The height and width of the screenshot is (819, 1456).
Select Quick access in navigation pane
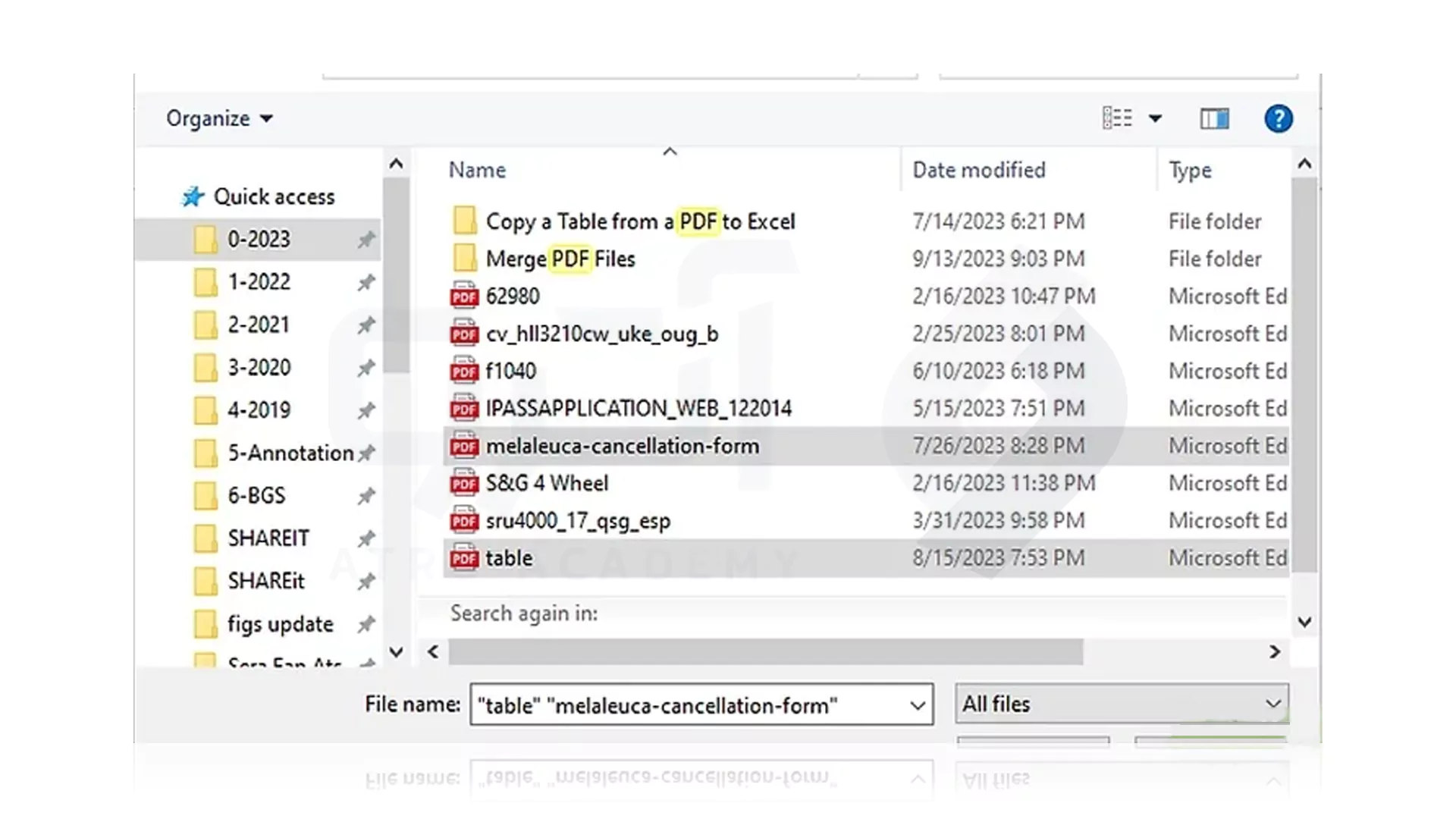coord(274,196)
